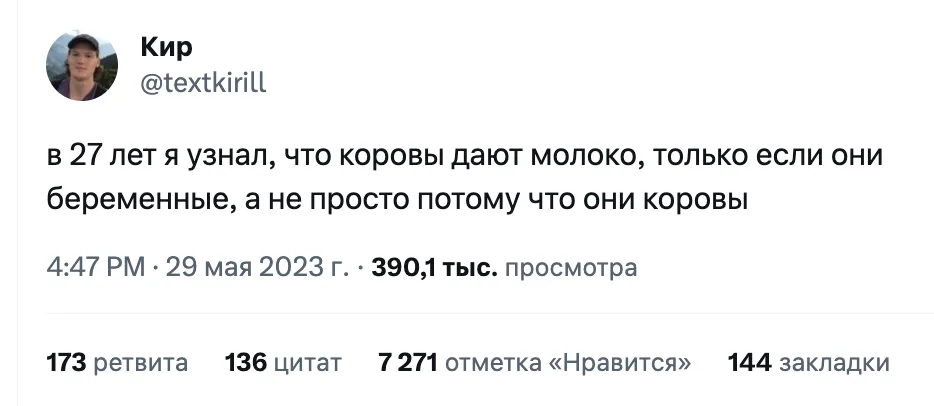Click the 7 271 likes number
The height and width of the screenshot is (406, 934).
[407, 361]
